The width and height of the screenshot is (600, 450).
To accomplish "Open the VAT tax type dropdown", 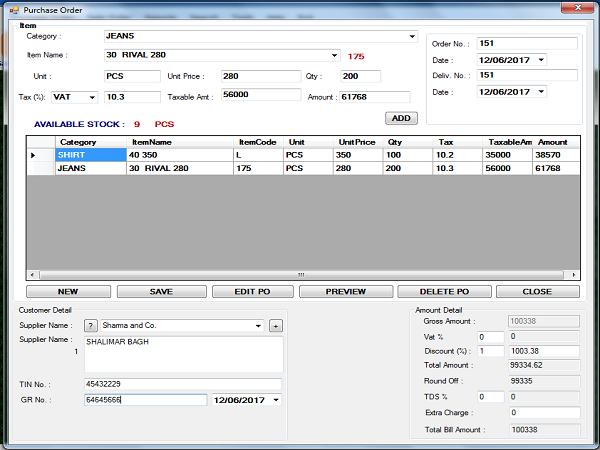I will (92, 97).
